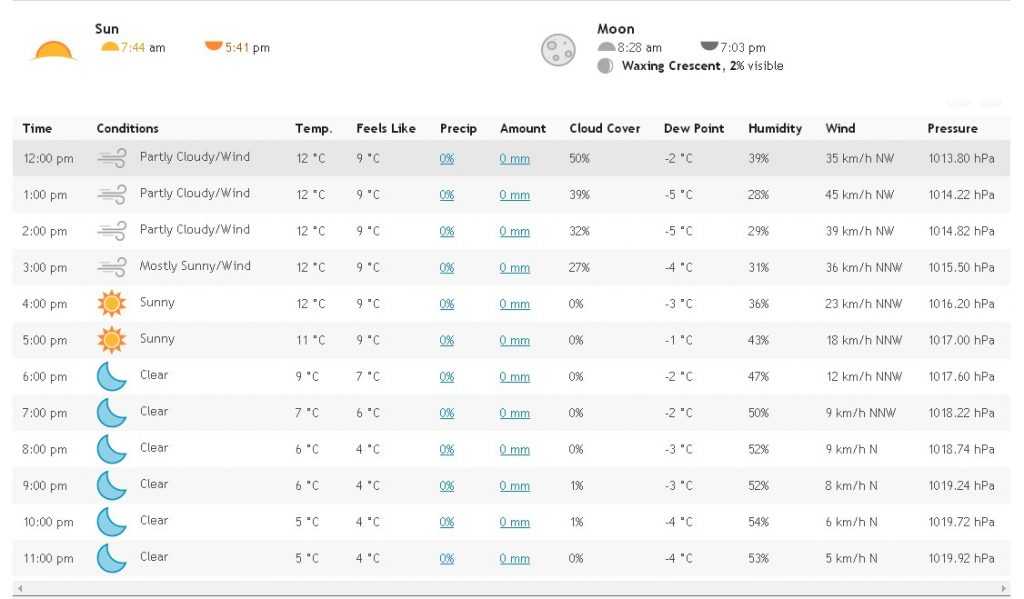Click the left arrow of the horizontal scrollbar

(20, 589)
